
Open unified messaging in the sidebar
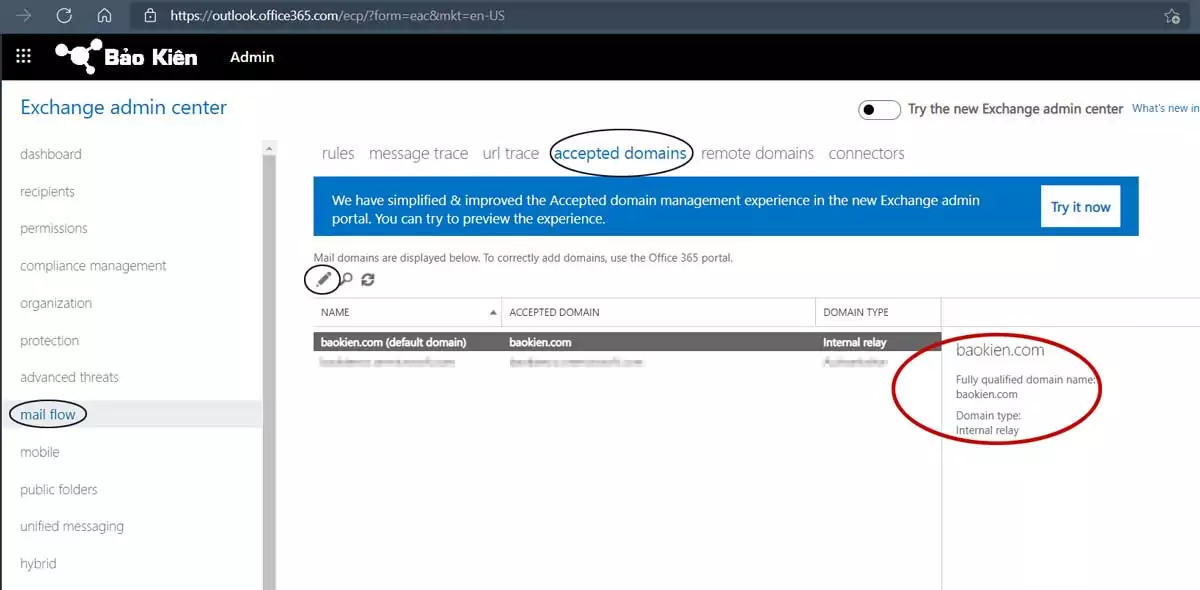72,526
